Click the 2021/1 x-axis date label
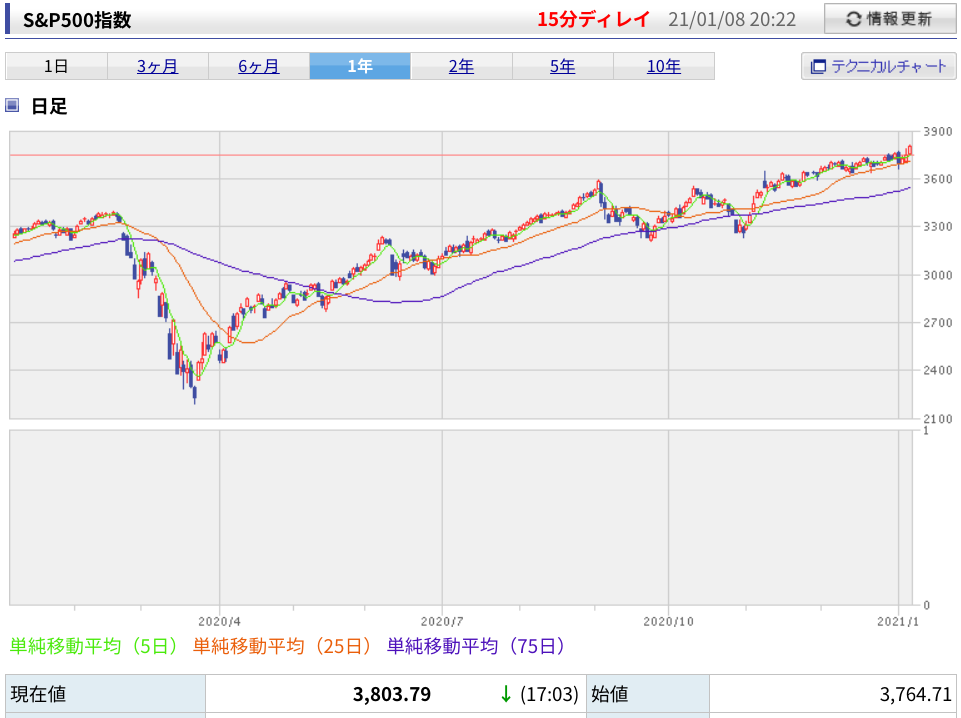Viewport: 961px width, 718px height. pos(898,622)
